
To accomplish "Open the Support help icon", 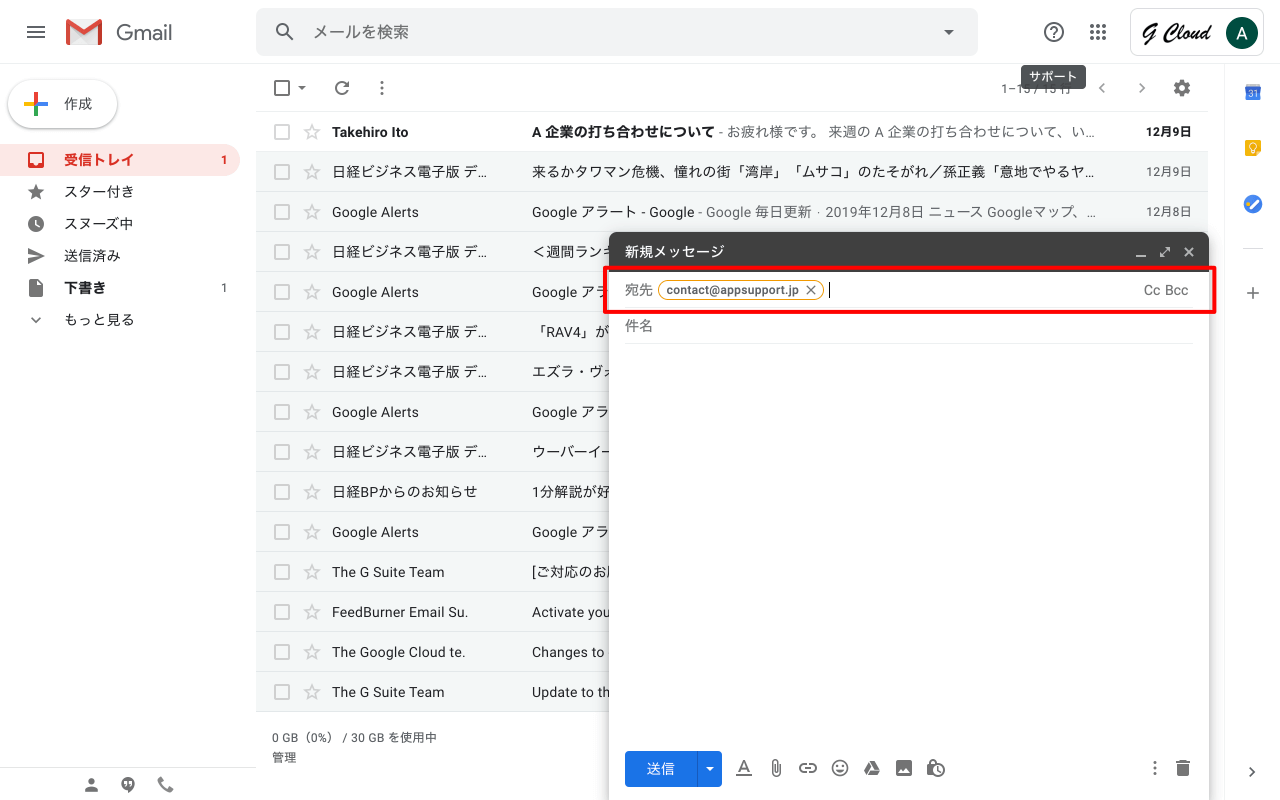I will [1054, 32].
